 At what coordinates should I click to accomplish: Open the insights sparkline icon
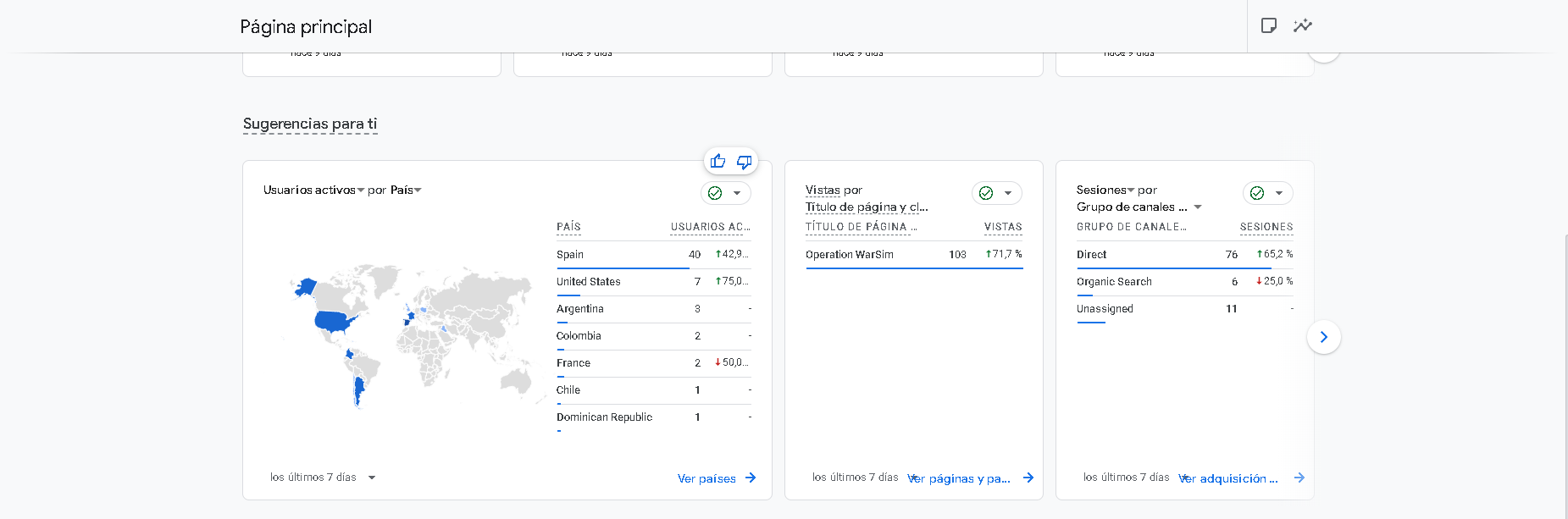pos(1302,25)
